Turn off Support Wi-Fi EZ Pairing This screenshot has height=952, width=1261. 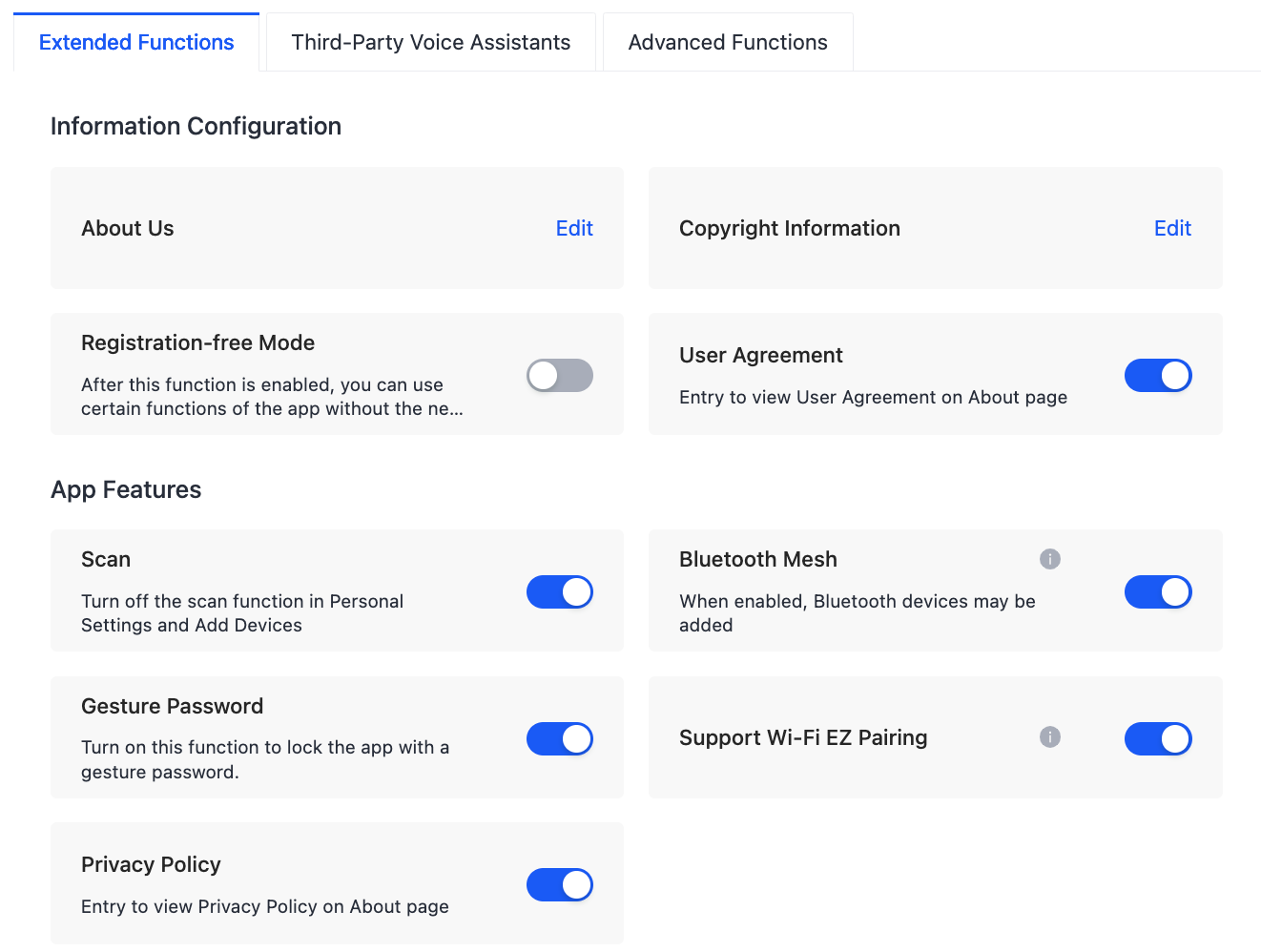point(1157,738)
